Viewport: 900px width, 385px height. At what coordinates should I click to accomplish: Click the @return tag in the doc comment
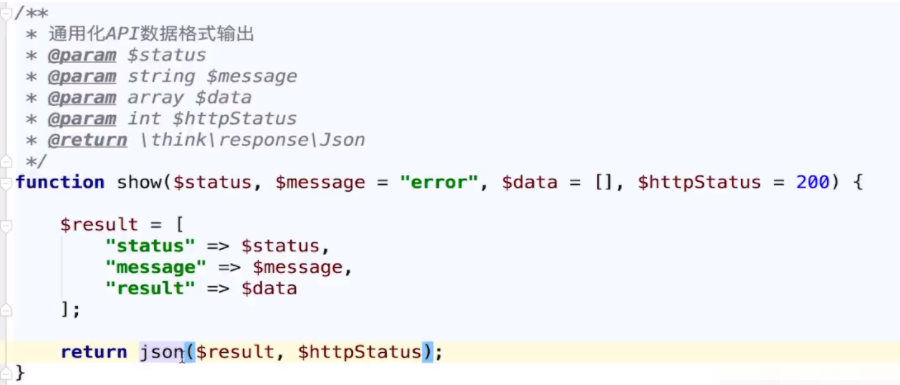coord(88,140)
